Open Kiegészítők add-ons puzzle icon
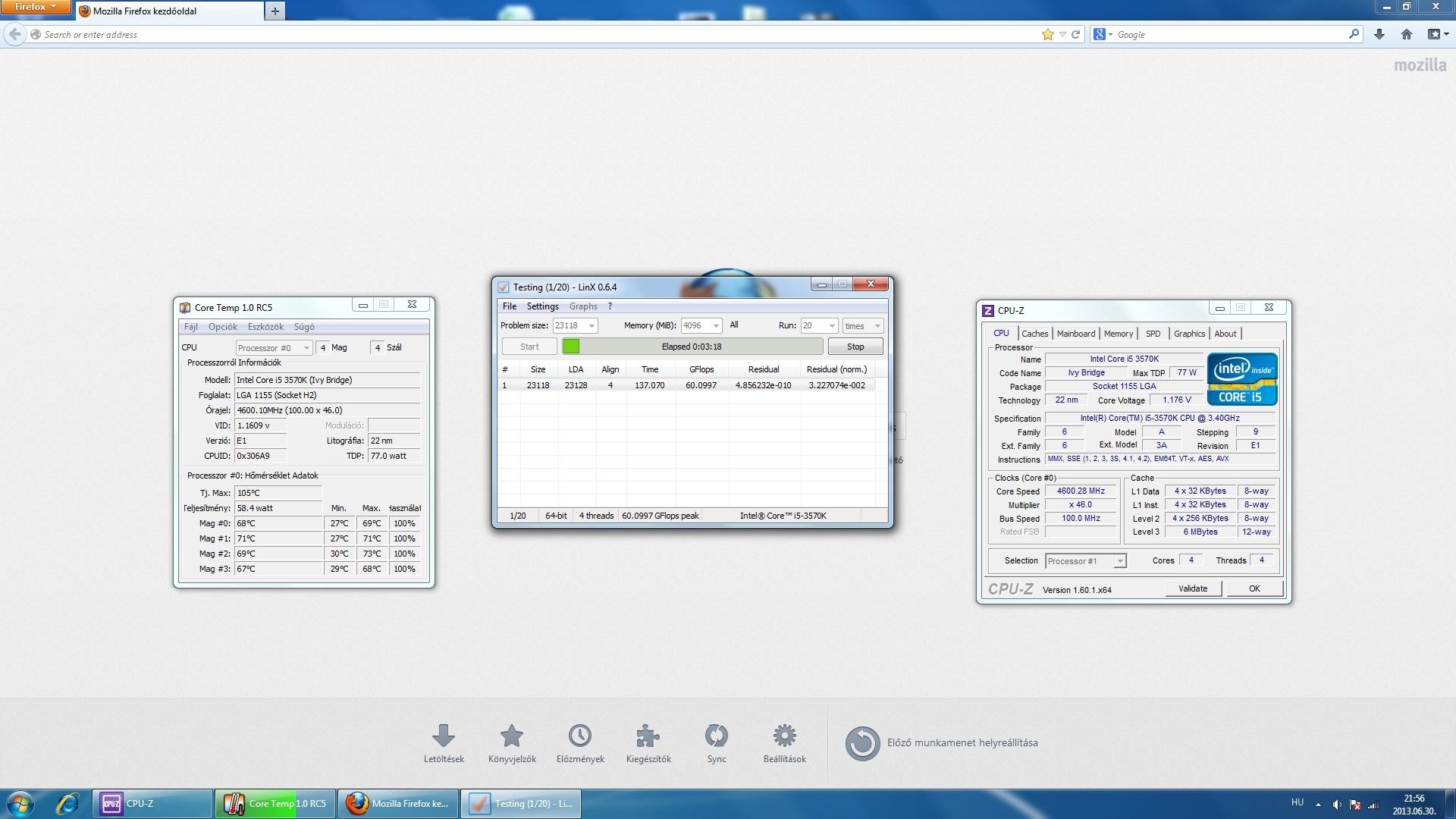 pos(648,736)
